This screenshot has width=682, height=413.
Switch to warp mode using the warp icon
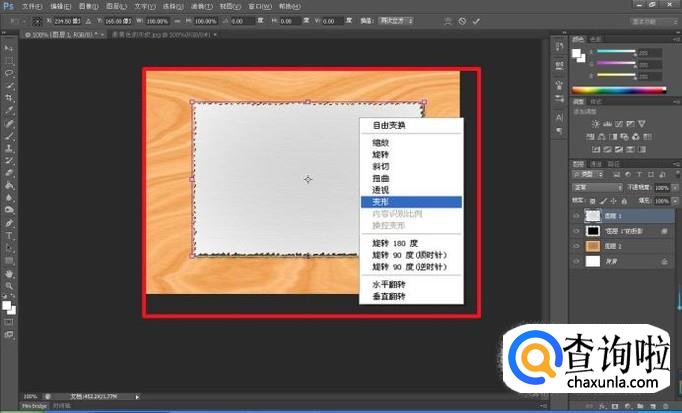(447, 20)
